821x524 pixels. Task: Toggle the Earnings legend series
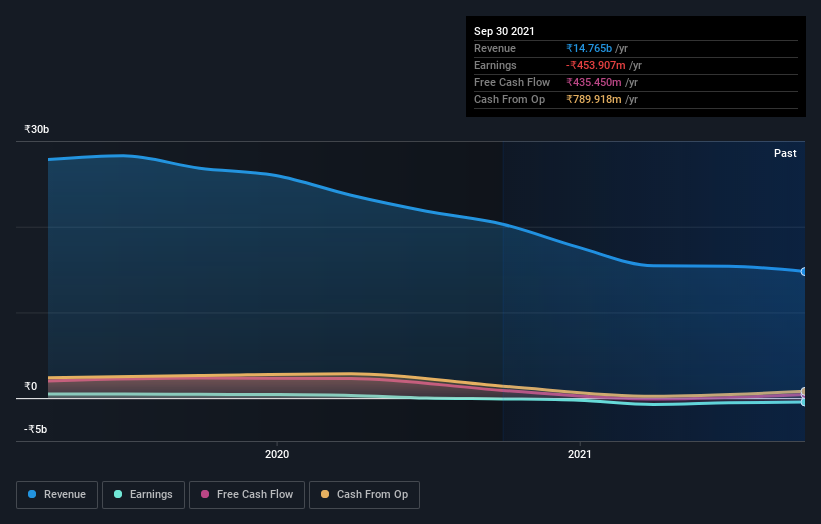click(x=143, y=495)
